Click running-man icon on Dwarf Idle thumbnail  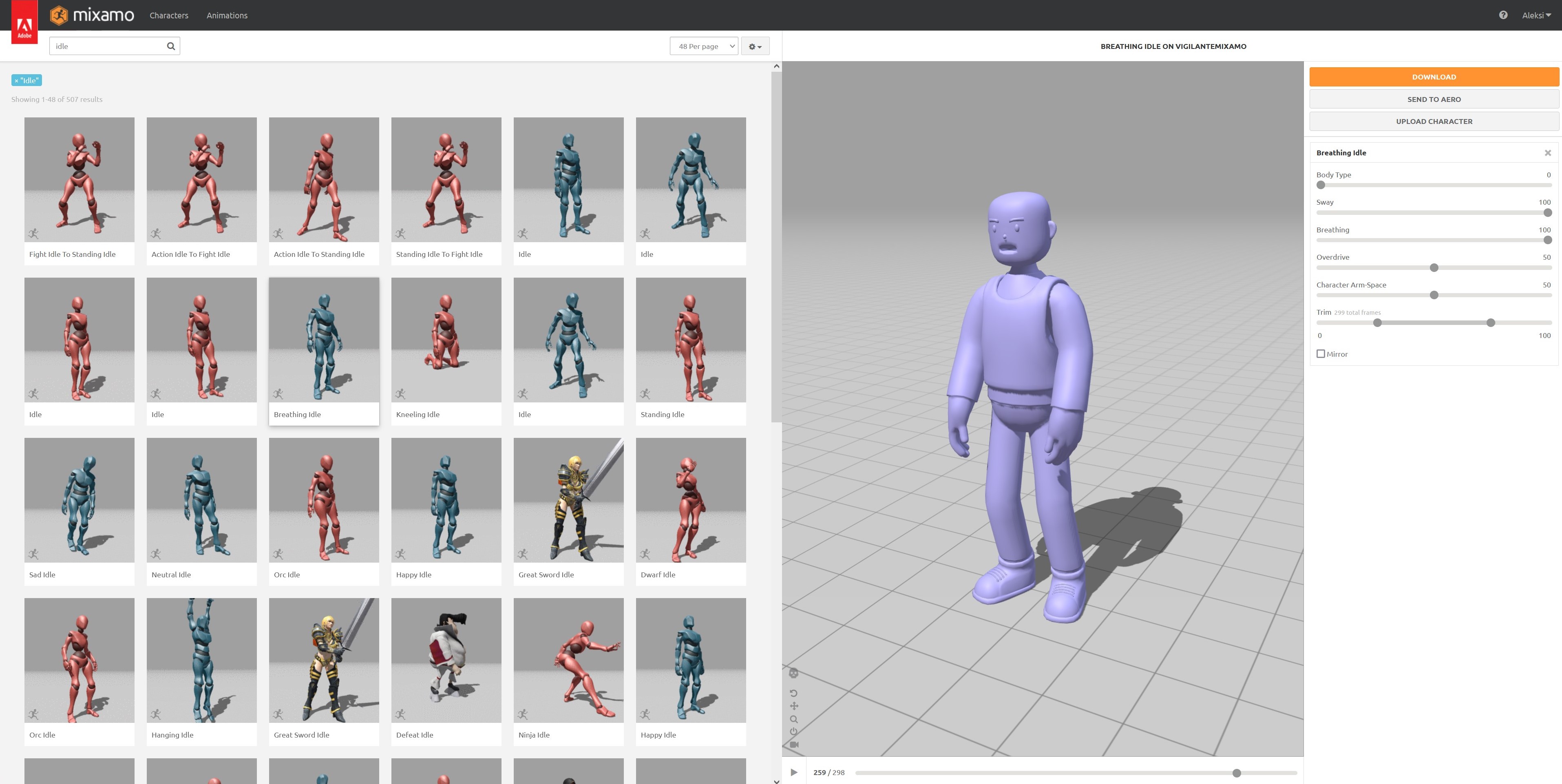[645, 554]
